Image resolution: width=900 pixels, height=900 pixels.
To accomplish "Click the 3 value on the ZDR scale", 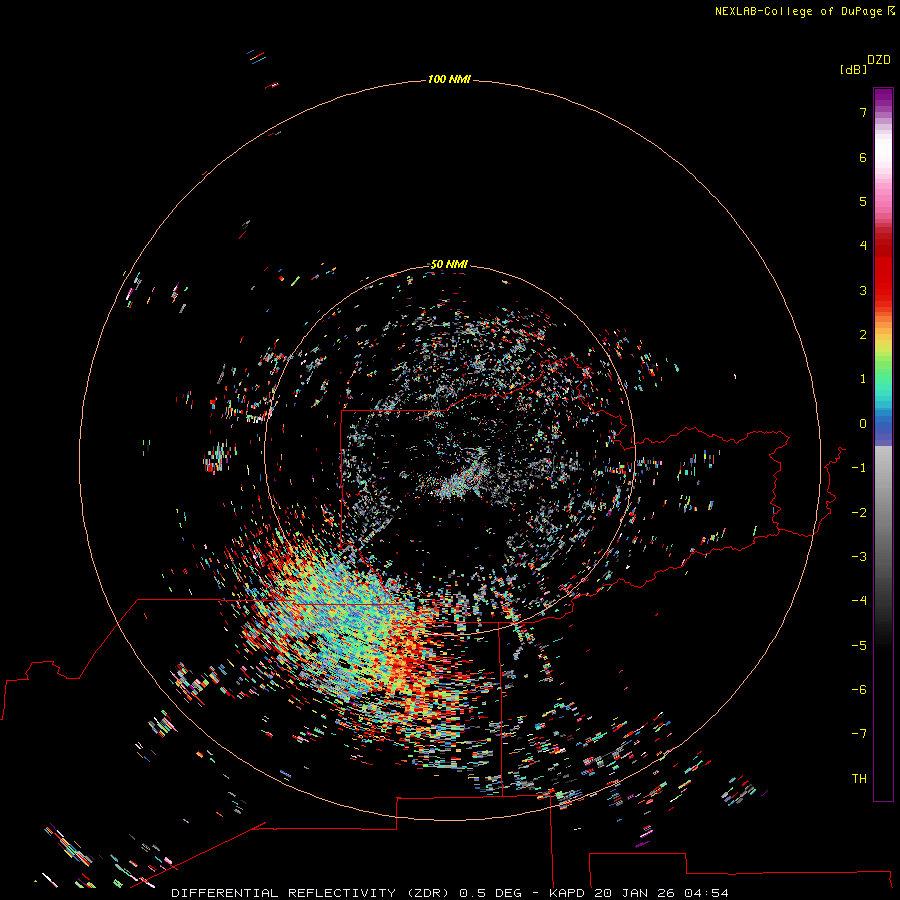I will pos(863,290).
